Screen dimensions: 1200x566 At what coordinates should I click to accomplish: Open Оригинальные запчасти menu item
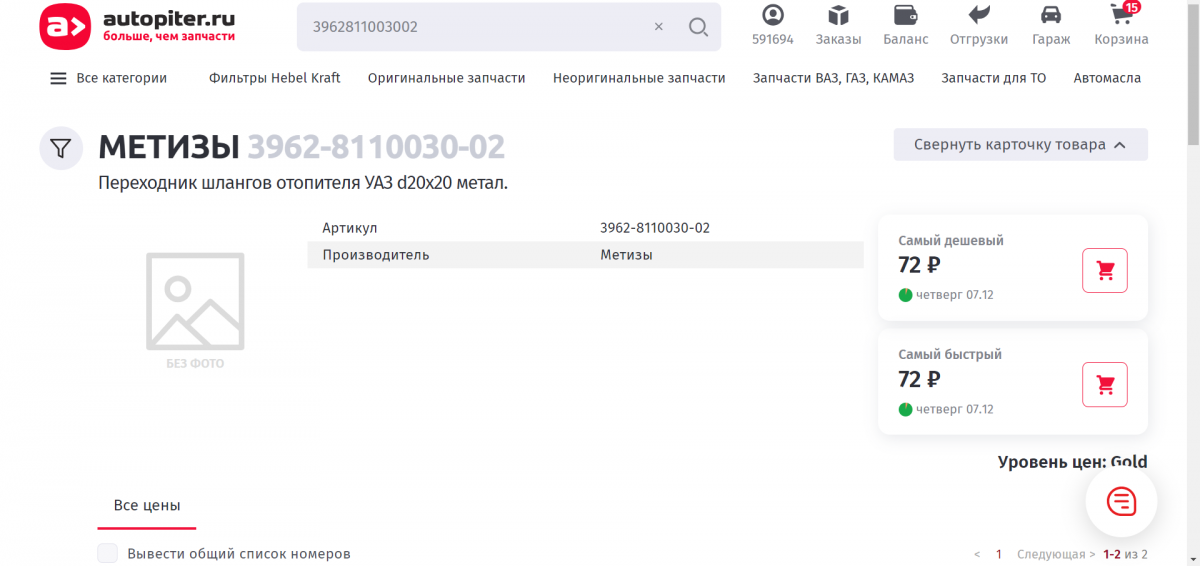coord(446,78)
